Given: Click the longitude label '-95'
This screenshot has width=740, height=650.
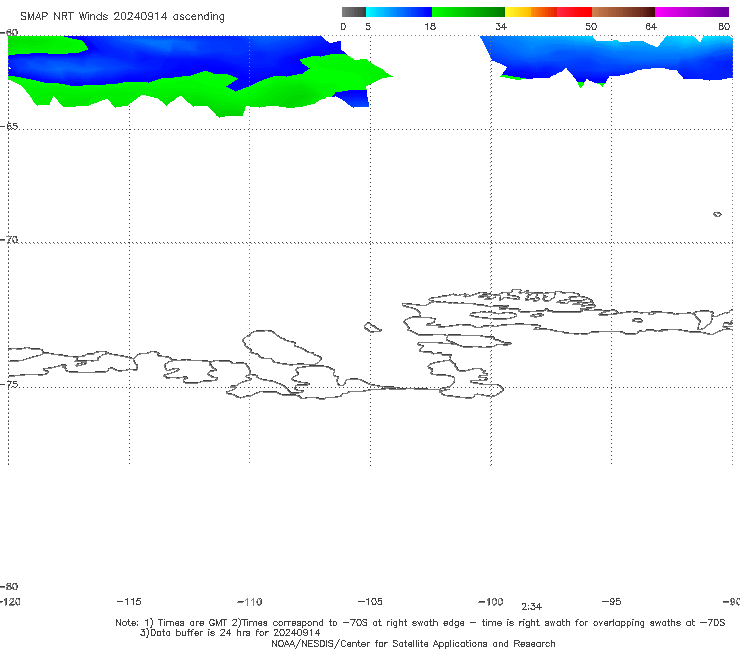Looking at the screenshot, I should (x=611, y=601).
